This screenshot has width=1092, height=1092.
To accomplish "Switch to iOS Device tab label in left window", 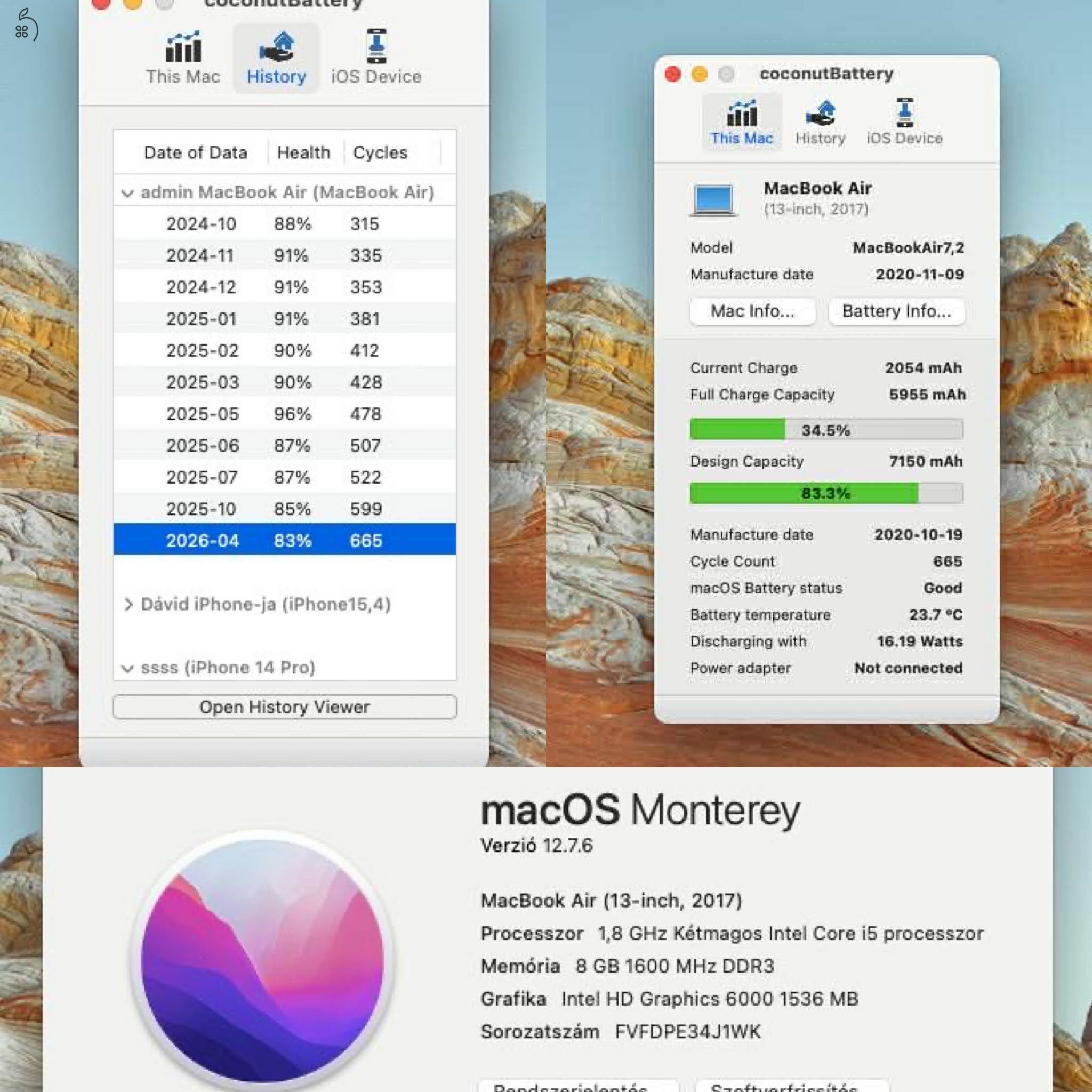I will point(376,76).
